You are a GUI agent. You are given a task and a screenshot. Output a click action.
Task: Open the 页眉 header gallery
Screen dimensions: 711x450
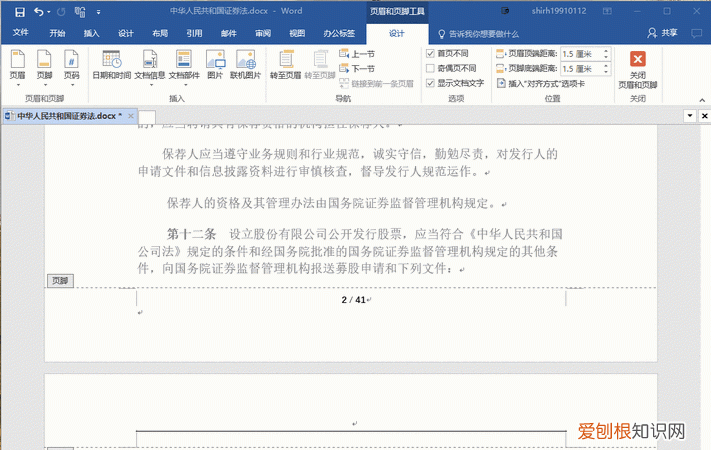[x=18, y=68]
